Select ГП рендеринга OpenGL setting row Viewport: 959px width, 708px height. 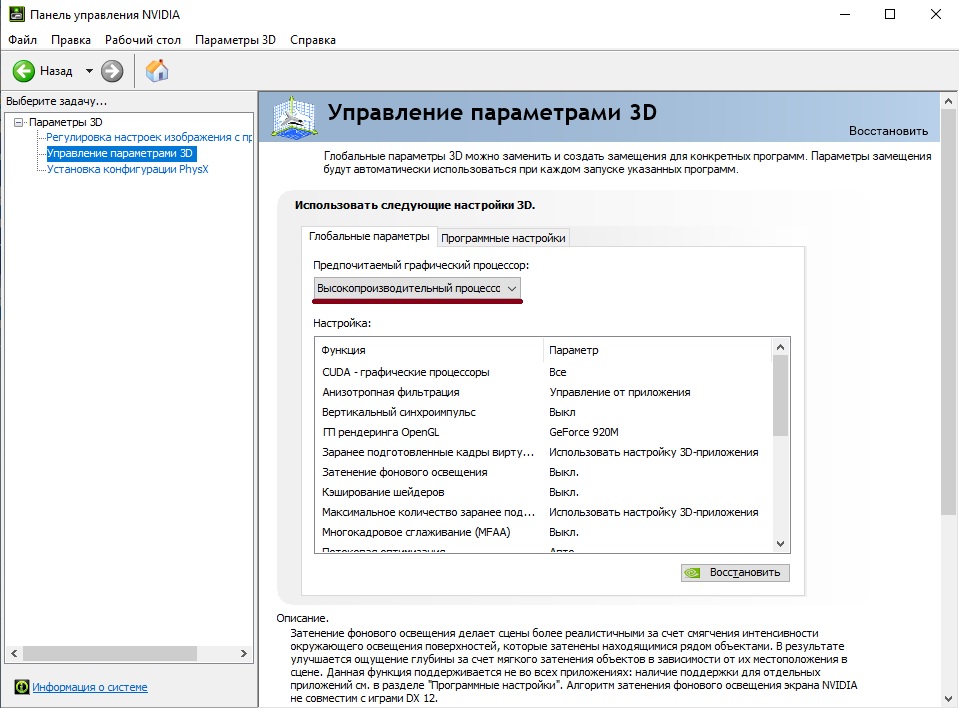point(543,432)
